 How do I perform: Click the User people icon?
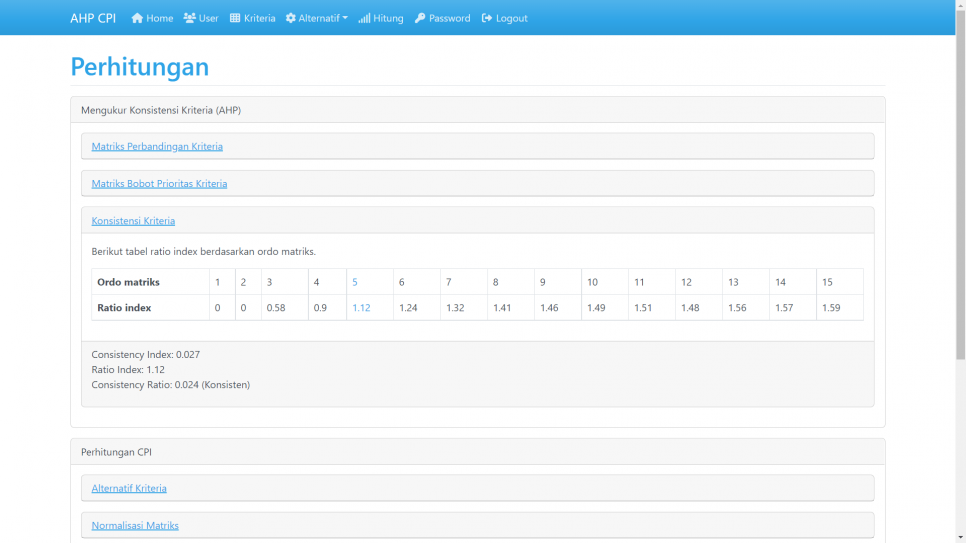(x=190, y=18)
